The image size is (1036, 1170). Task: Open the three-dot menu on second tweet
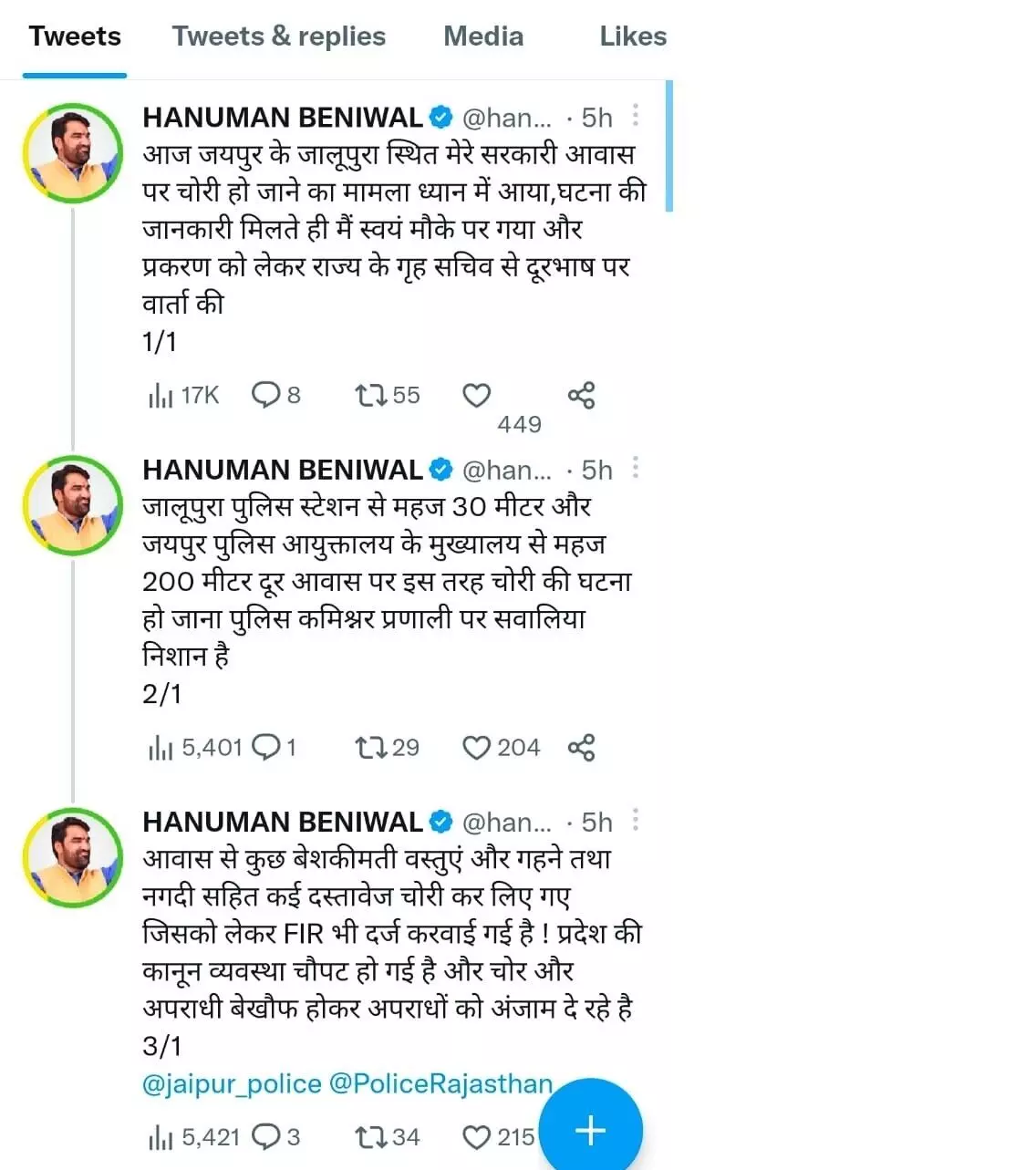(x=636, y=469)
